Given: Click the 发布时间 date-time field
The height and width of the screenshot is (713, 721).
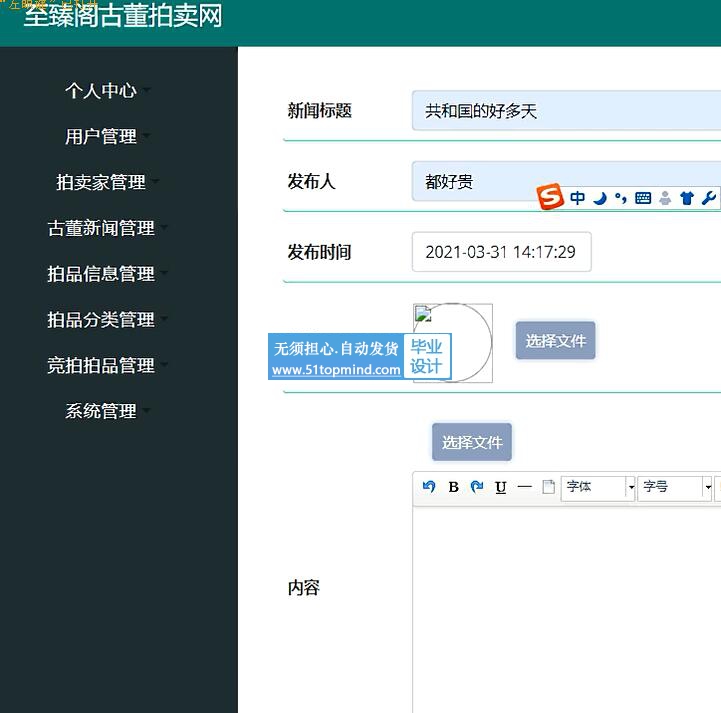Looking at the screenshot, I should (x=502, y=252).
